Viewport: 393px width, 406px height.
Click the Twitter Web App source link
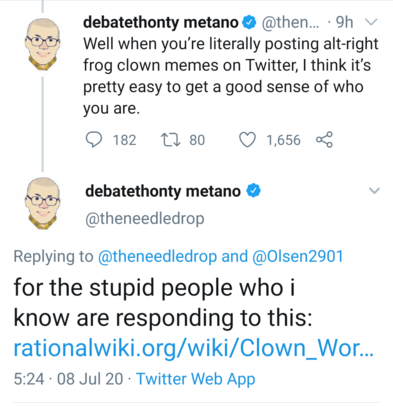[x=196, y=379]
